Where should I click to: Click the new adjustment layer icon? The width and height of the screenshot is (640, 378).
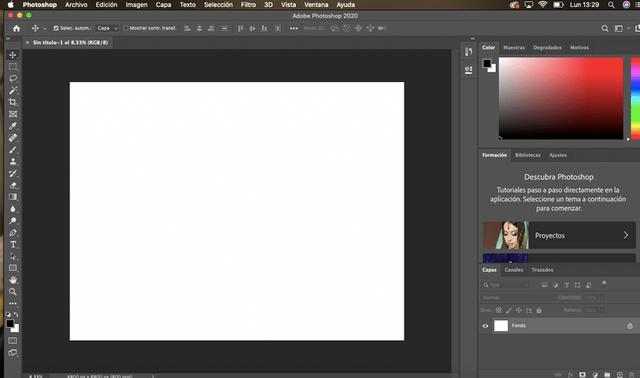click(595, 374)
